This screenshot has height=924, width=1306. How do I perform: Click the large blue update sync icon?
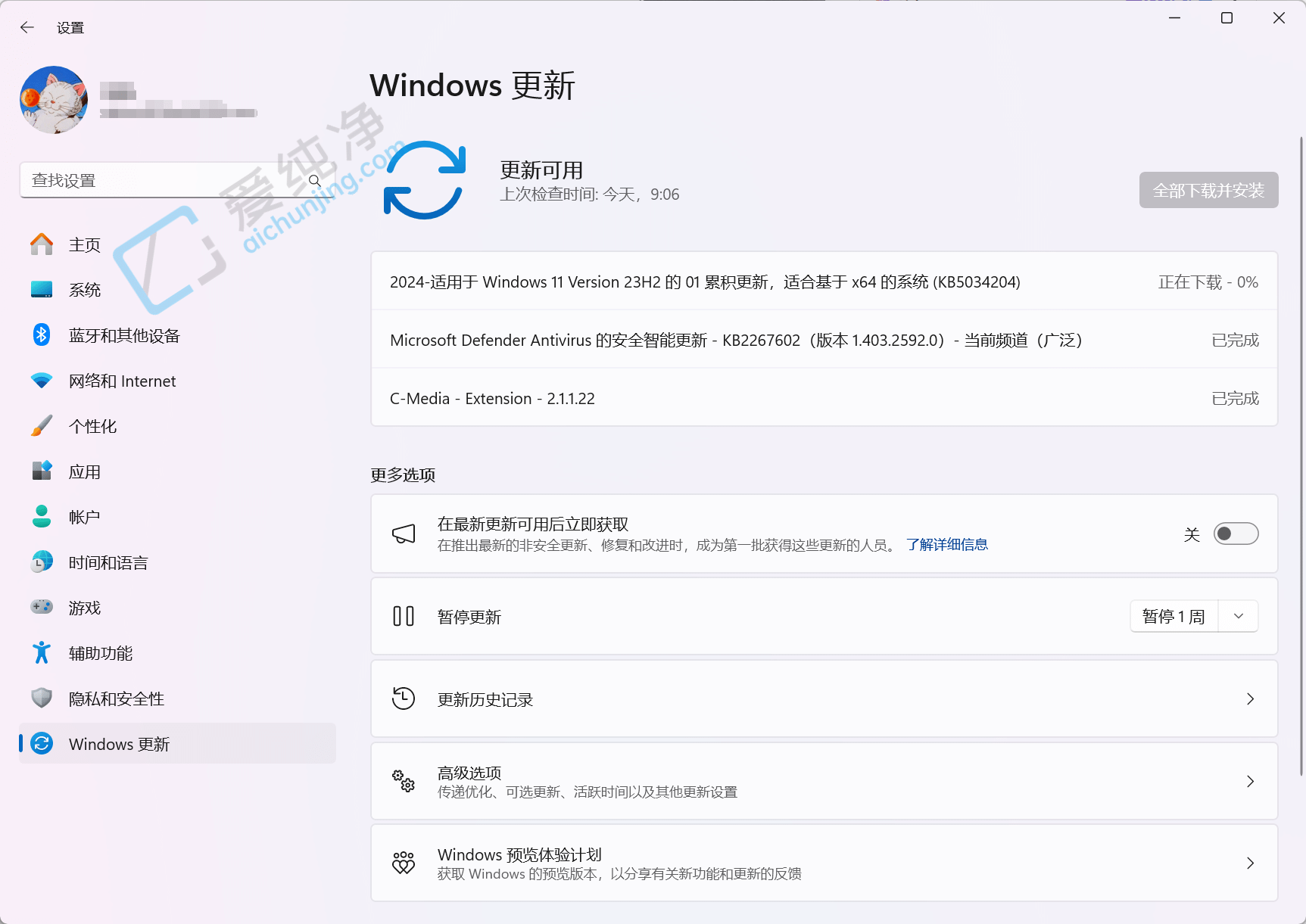tap(424, 180)
